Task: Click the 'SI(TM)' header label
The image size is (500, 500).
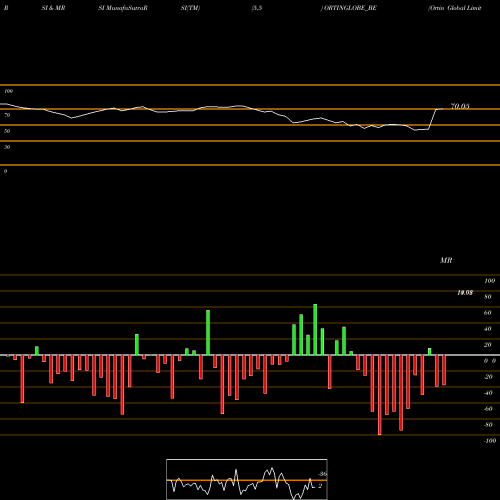Action: 190,8
